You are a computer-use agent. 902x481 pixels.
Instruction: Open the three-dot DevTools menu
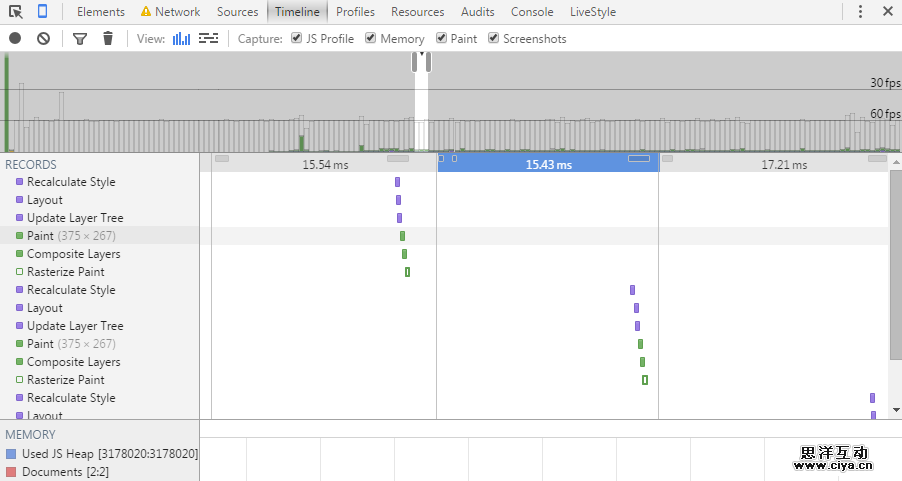click(x=861, y=12)
